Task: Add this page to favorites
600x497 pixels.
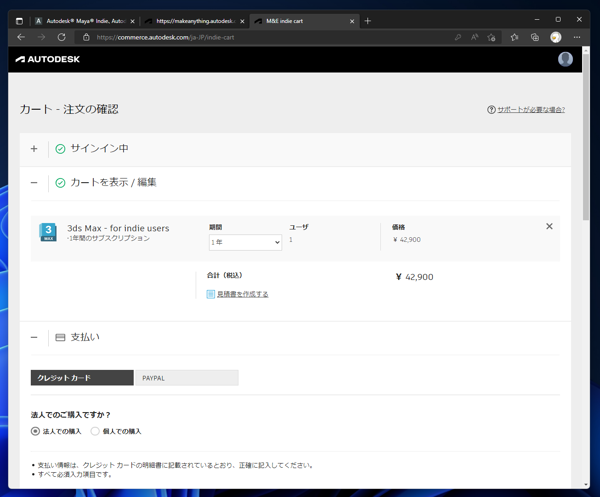Action: [492, 37]
